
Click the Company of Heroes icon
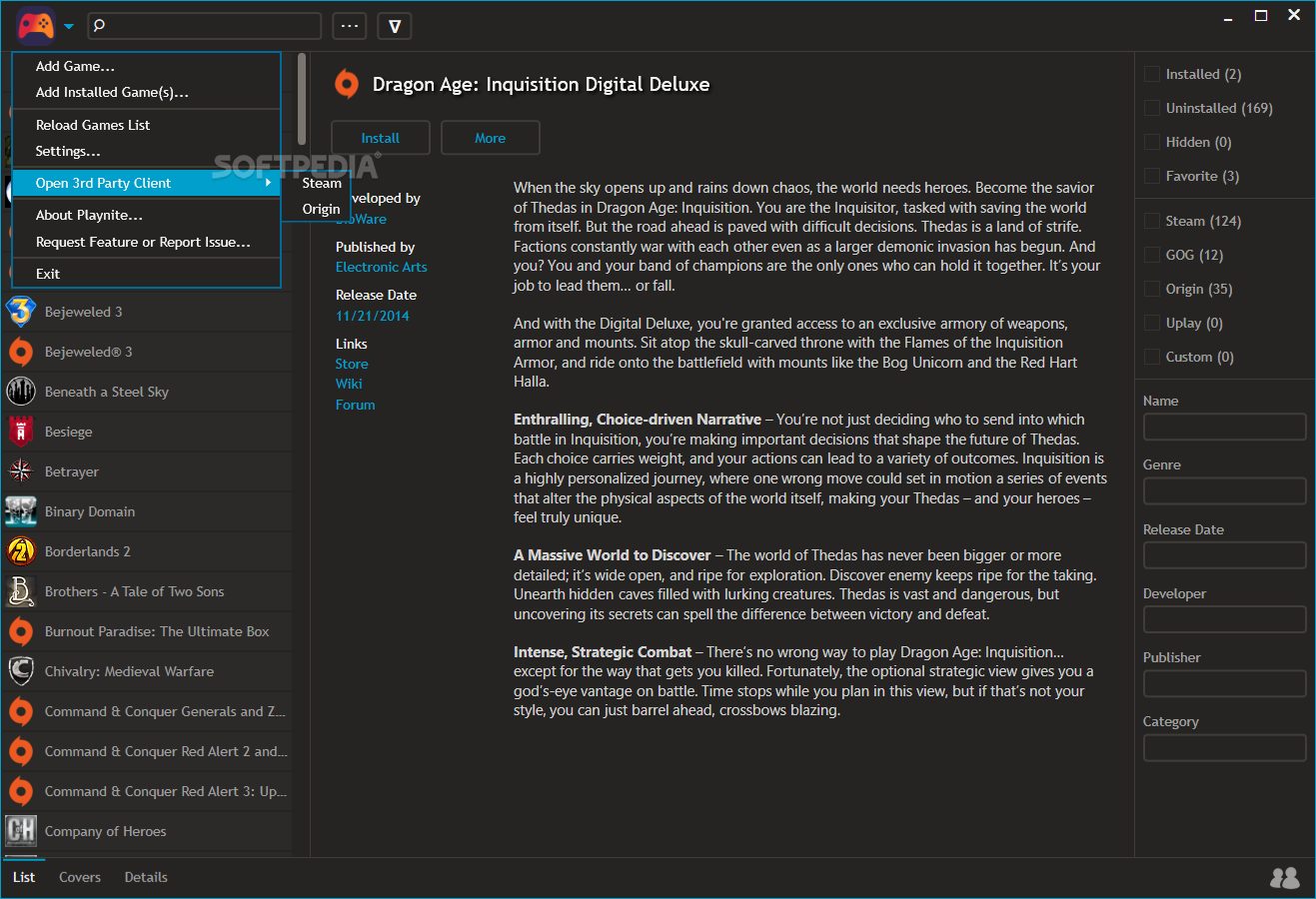coord(21,831)
